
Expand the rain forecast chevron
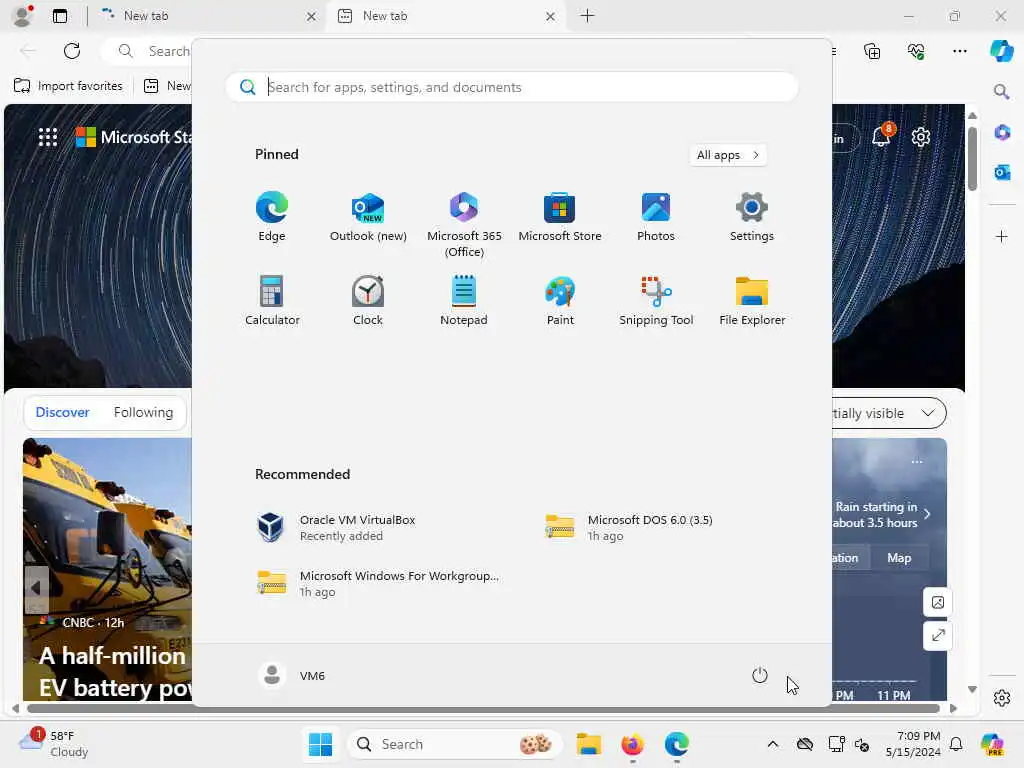927,514
